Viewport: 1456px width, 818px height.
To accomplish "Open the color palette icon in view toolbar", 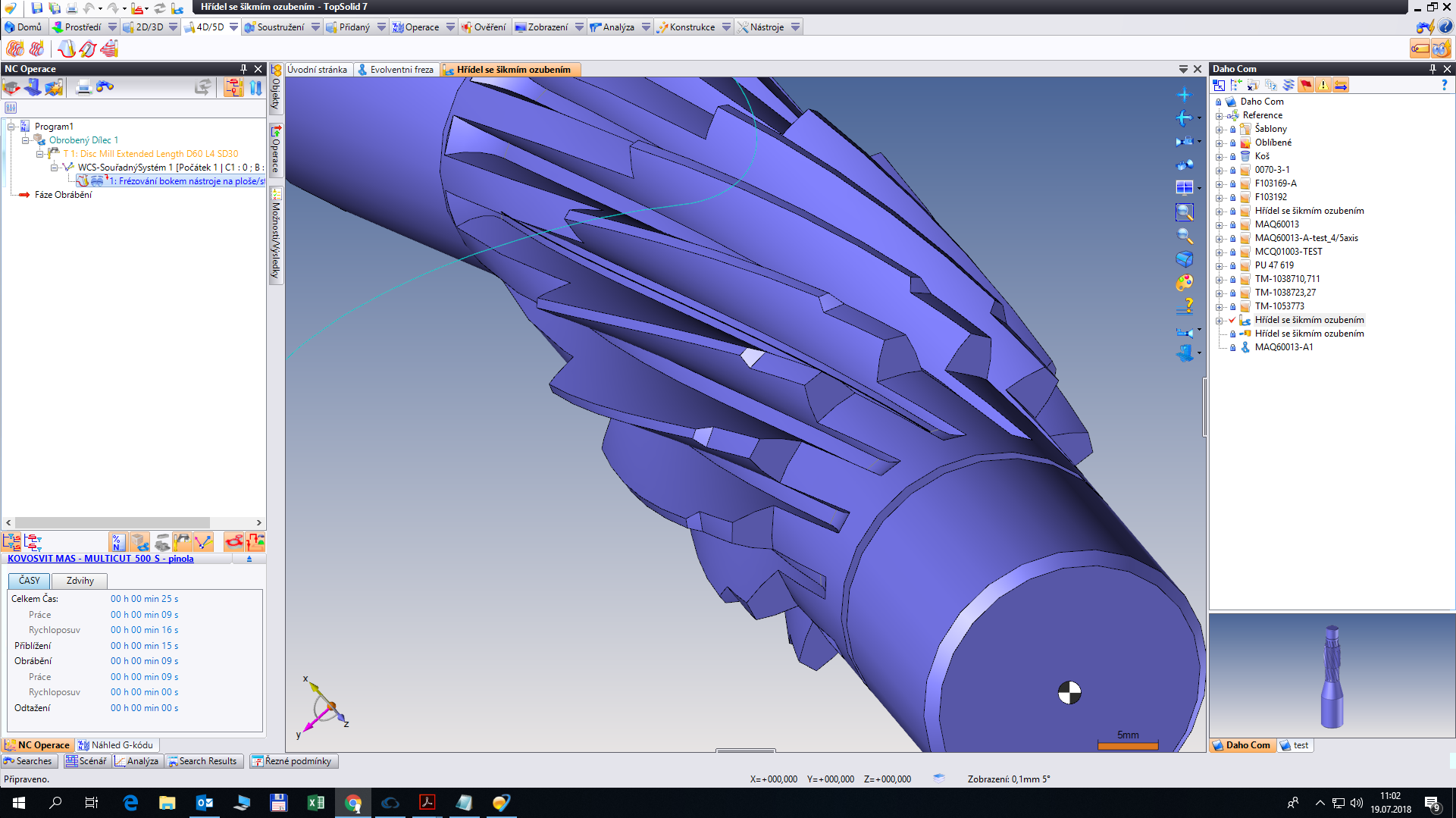I will pos(1184,283).
